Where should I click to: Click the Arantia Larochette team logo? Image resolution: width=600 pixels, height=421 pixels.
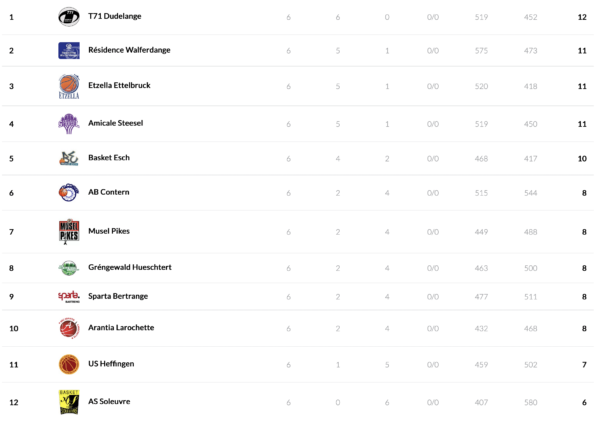68,328
